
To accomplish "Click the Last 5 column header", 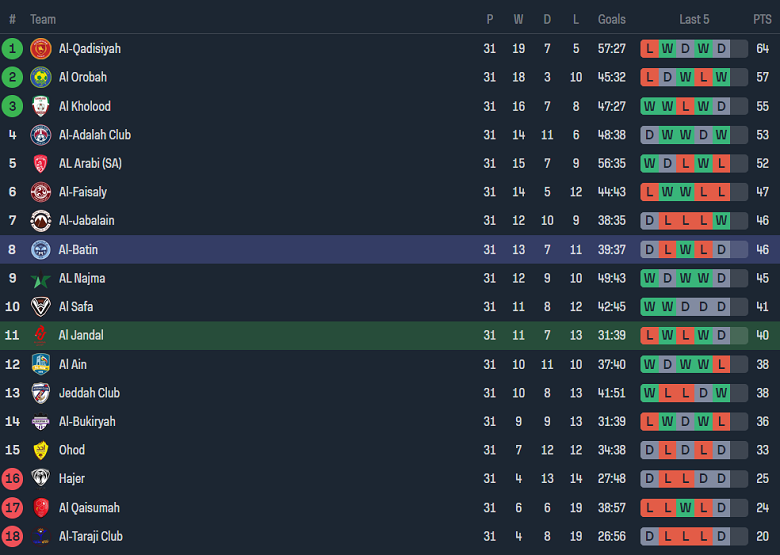I will coord(694,19).
